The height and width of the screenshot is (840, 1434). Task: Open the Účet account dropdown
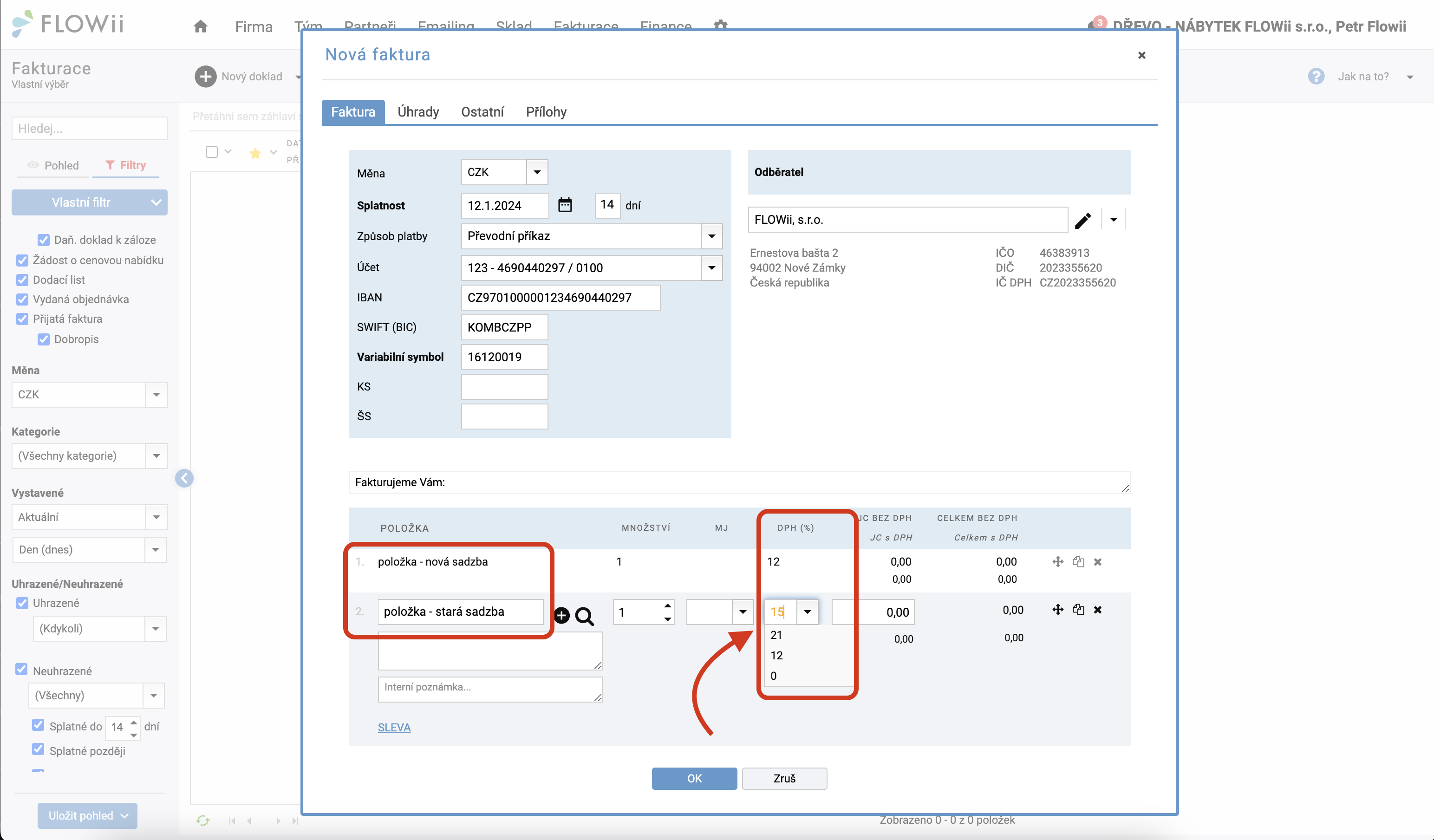711,267
